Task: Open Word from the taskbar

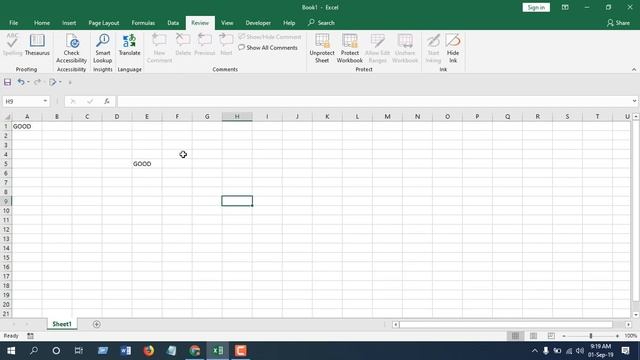Action: point(126,351)
